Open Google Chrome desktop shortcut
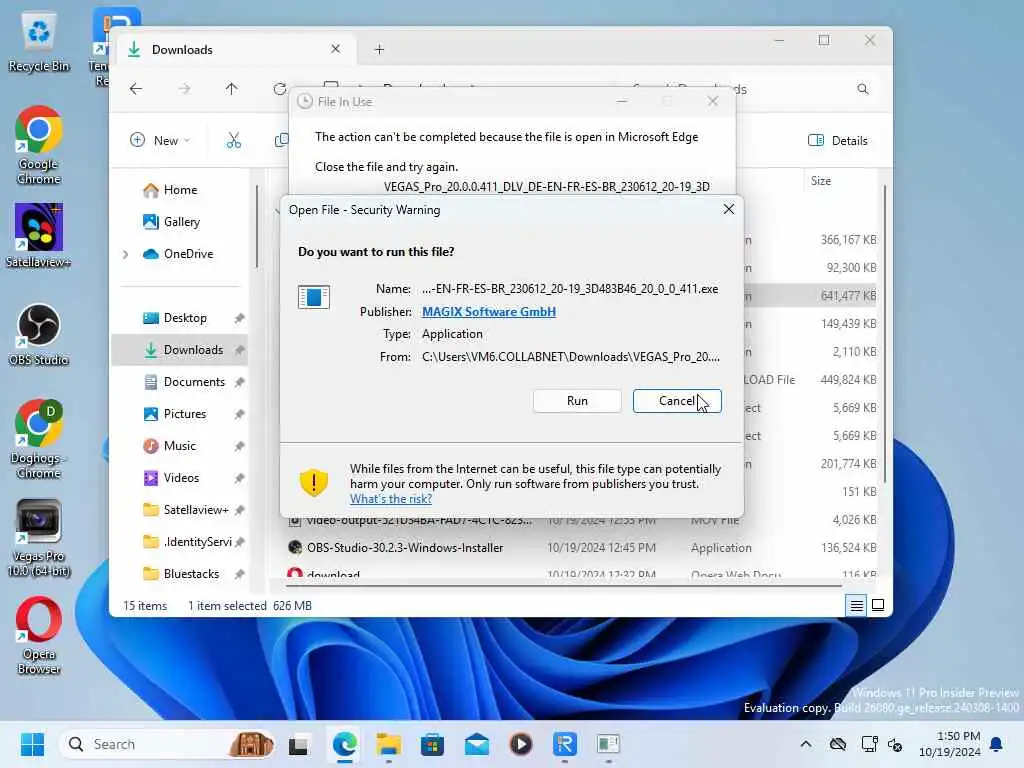This screenshot has width=1024, height=768. click(x=39, y=145)
